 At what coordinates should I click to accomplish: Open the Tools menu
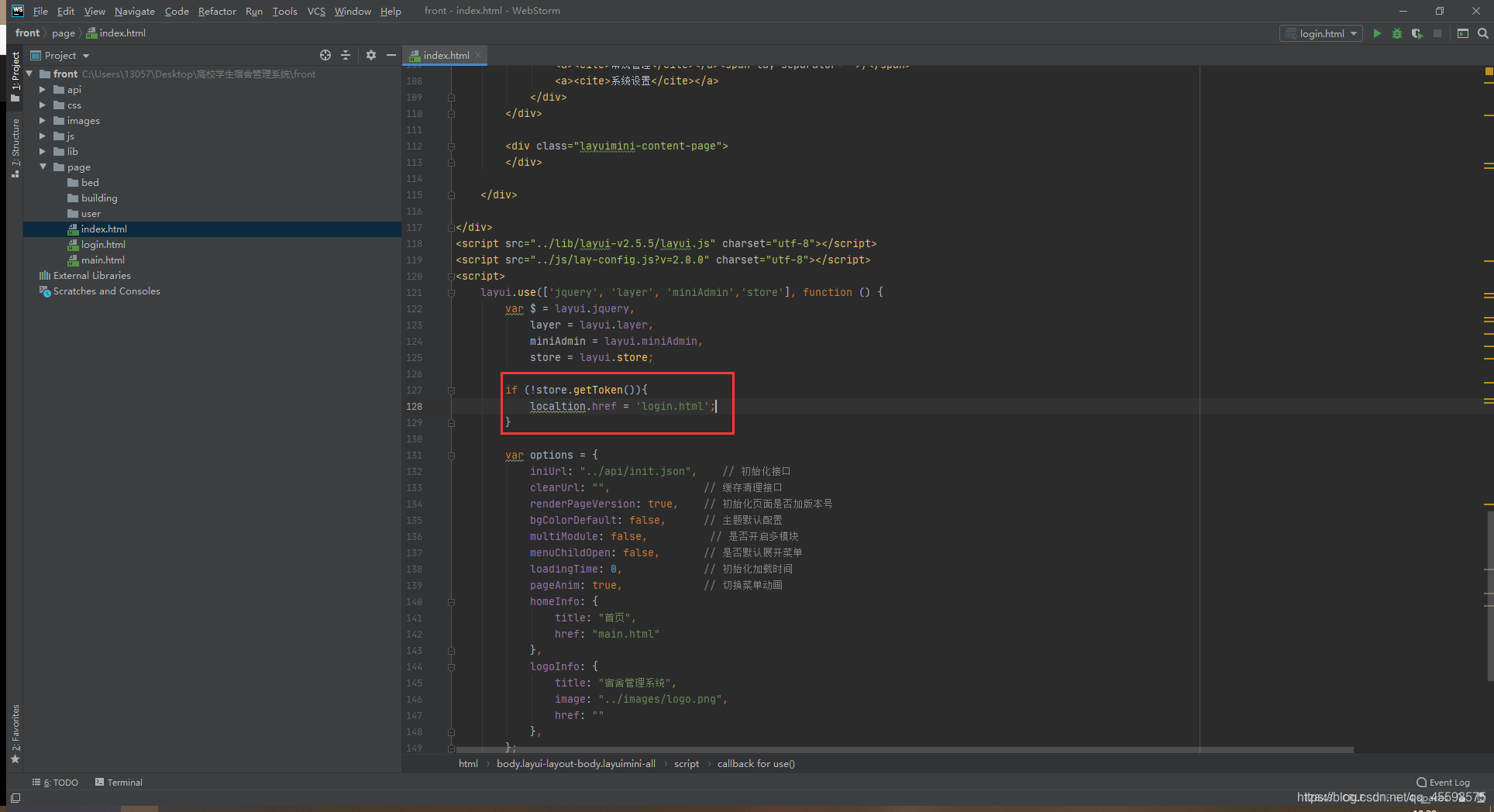pyautogui.click(x=284, y=11)
